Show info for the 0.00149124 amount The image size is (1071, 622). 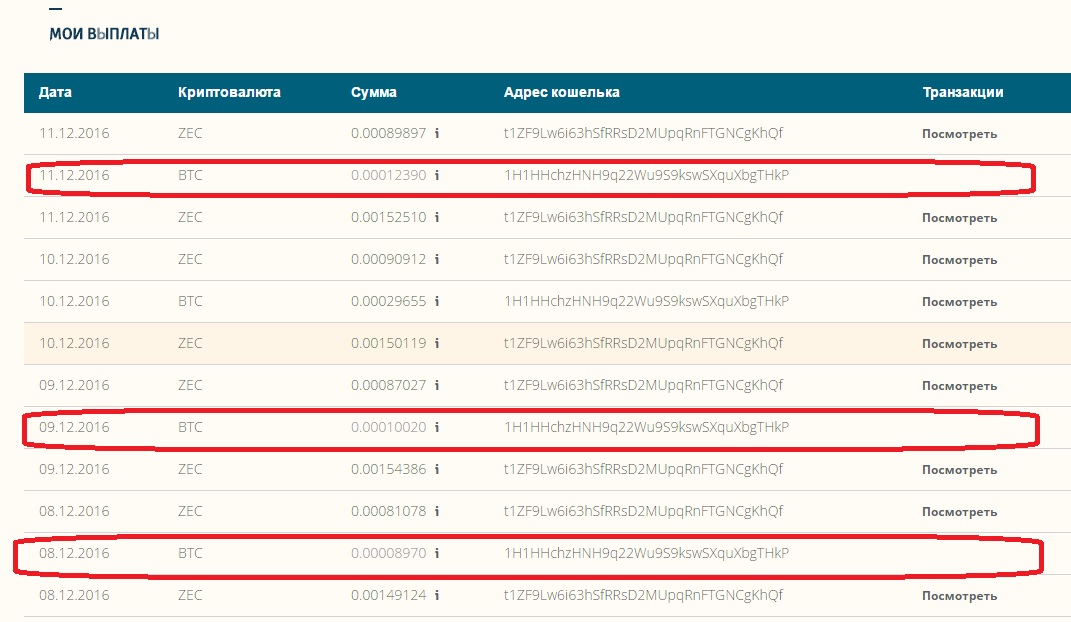tap(437, 595)
